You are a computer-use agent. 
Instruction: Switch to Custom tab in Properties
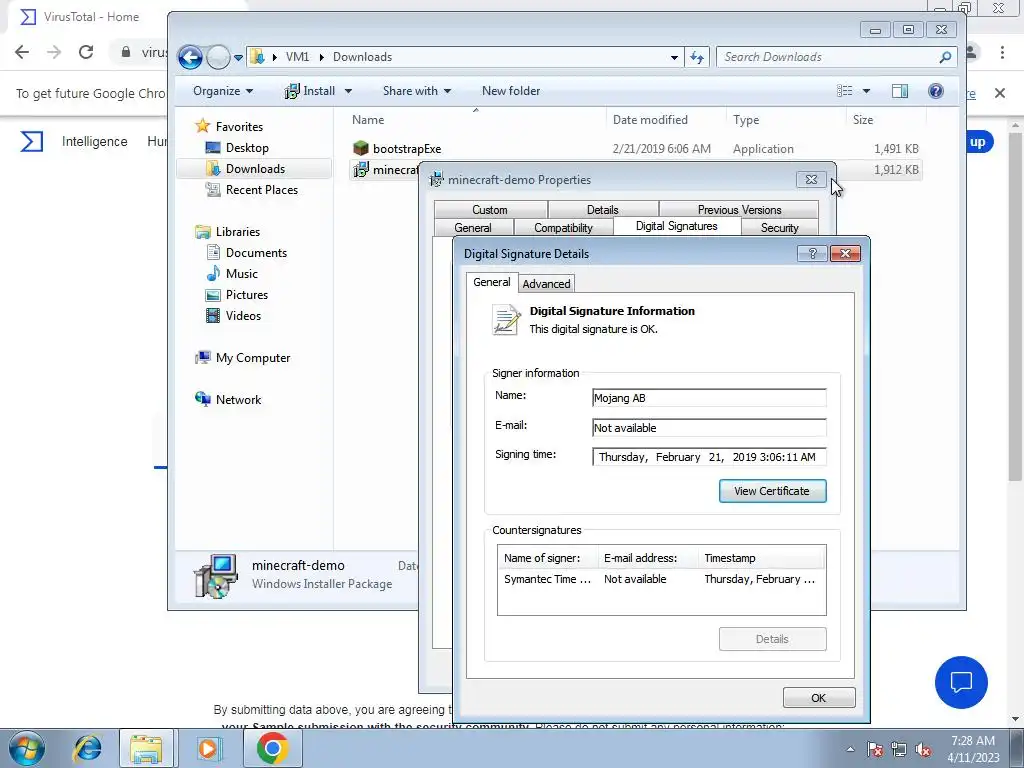click(x=490, y=210)
